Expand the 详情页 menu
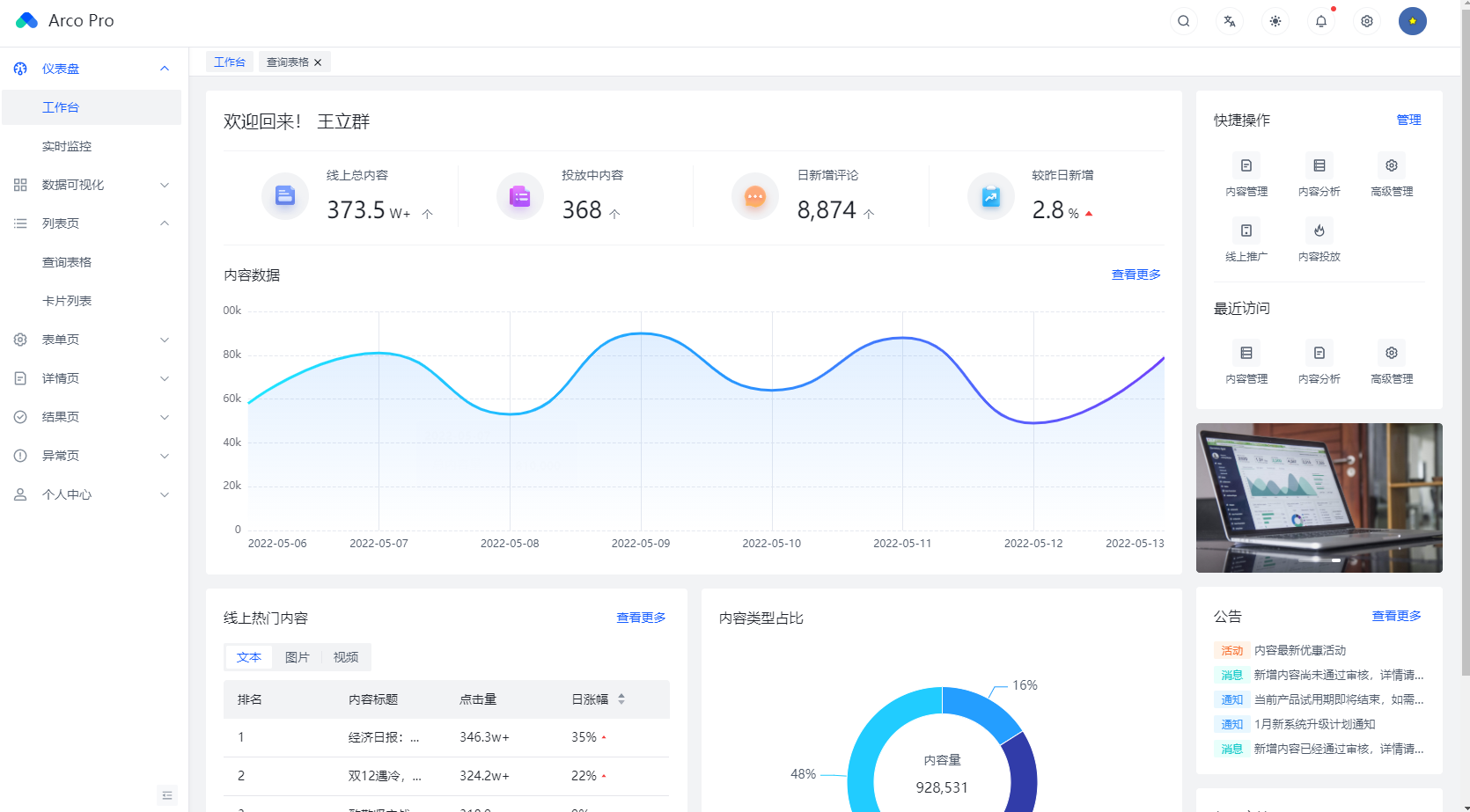This screenshot has height=812, width=1470. (92, 378)
